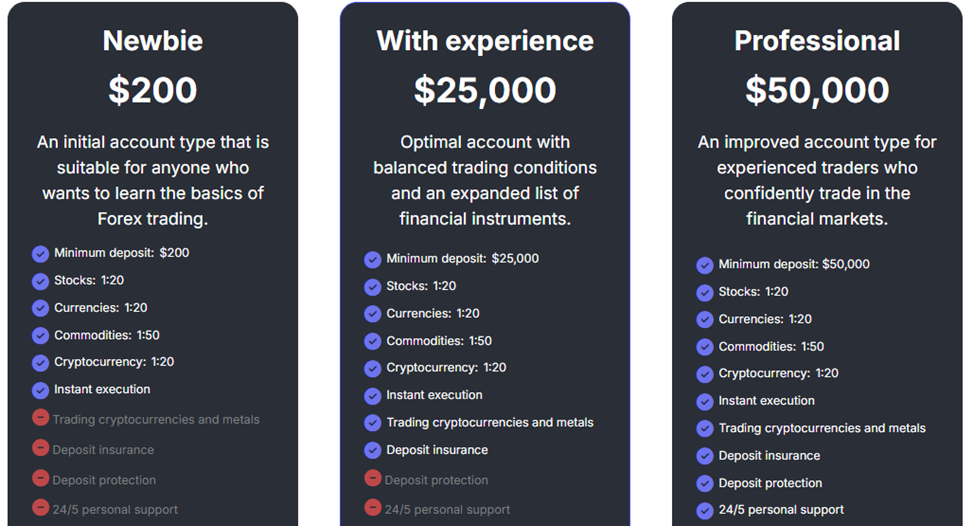Click checkmark icon next to Professional Commodities 1:50

click(x=705, y=347)
